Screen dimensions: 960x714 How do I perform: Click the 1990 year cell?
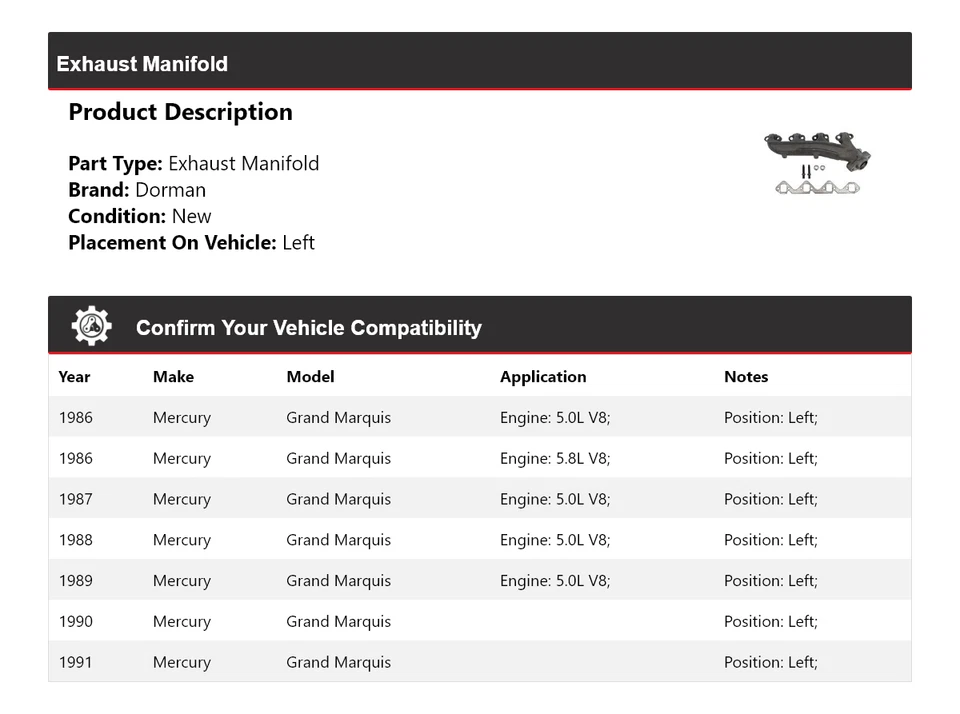point(75,621)
